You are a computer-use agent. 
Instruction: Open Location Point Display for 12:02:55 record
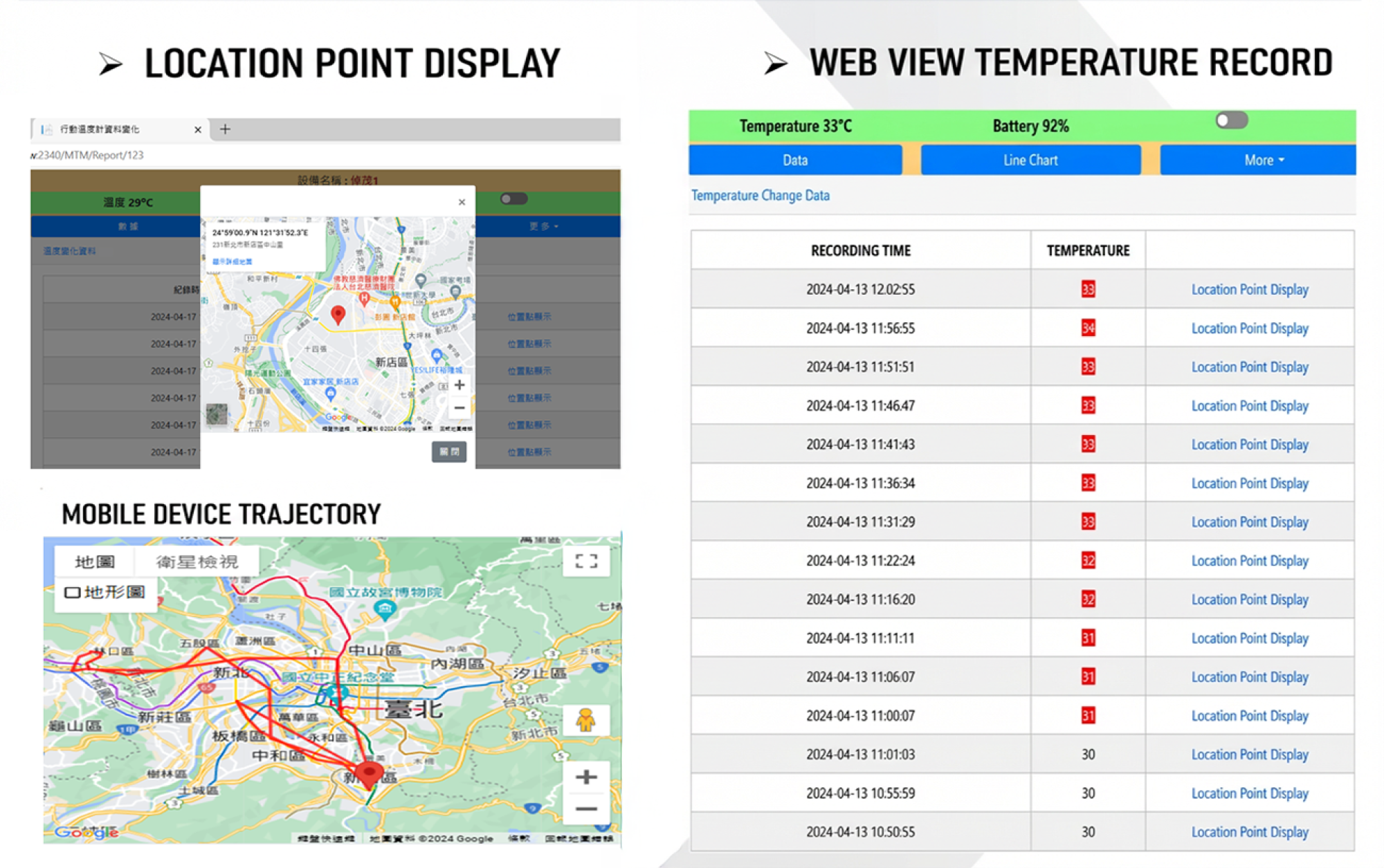[1249, 289]
